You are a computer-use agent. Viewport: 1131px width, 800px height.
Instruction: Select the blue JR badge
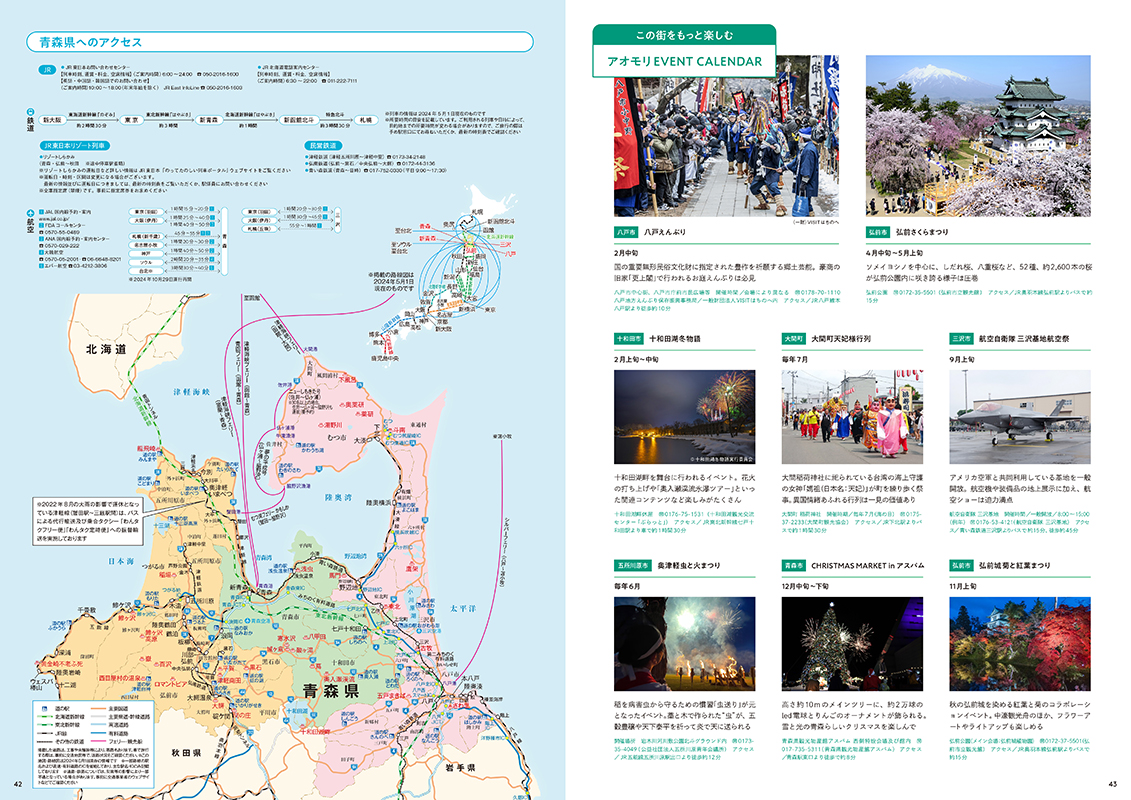tap(47, 70)
